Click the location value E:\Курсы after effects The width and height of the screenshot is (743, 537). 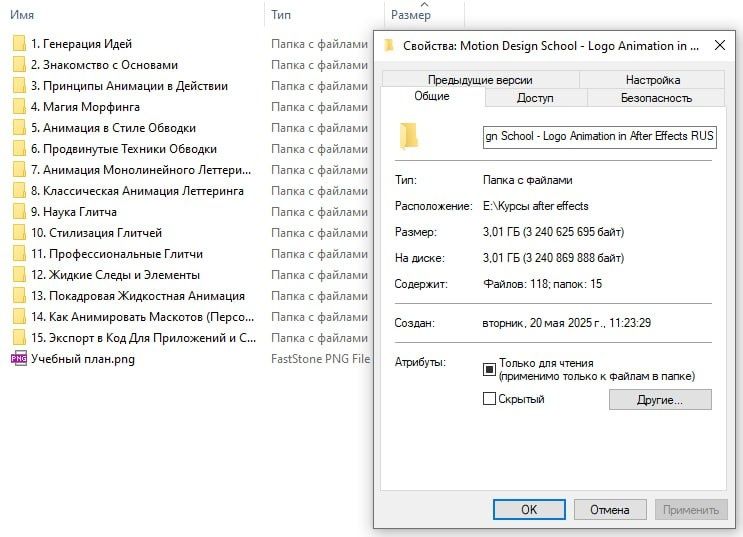coord(535,206)
